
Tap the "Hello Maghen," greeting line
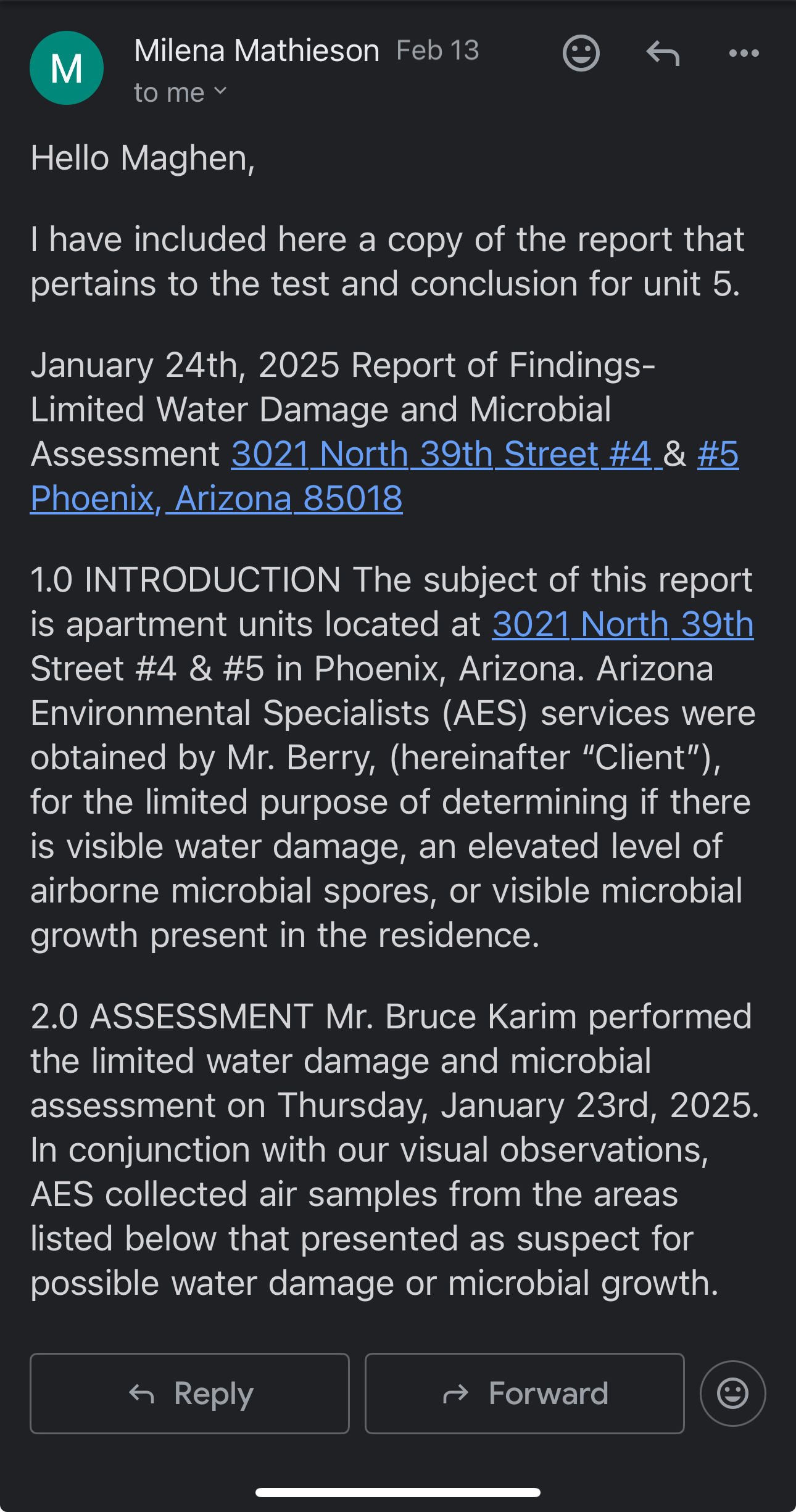pos(143,158)
